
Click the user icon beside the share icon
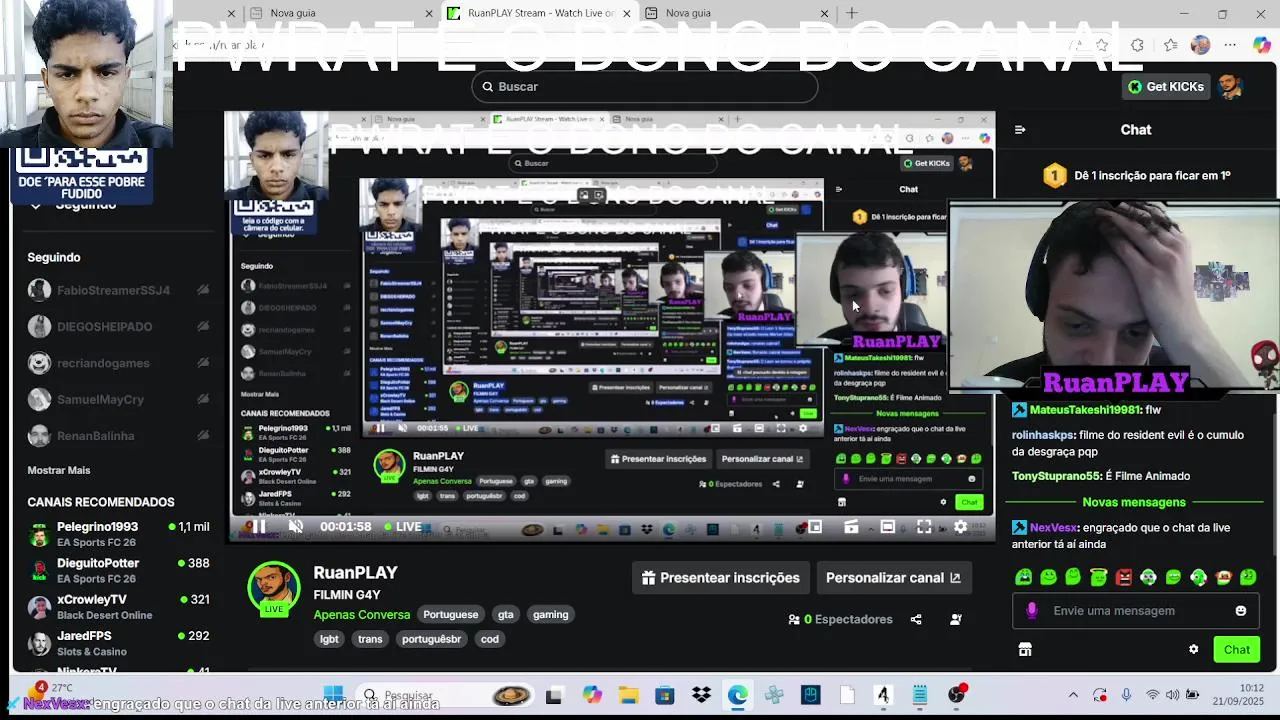click(956, 620)
